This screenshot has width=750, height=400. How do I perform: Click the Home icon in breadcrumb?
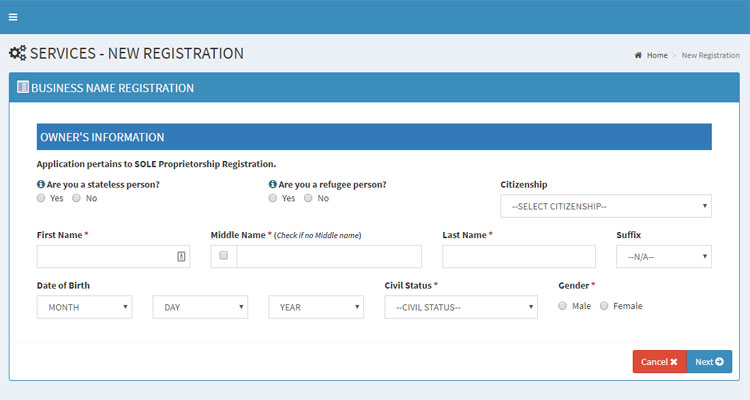coord(638,55)
